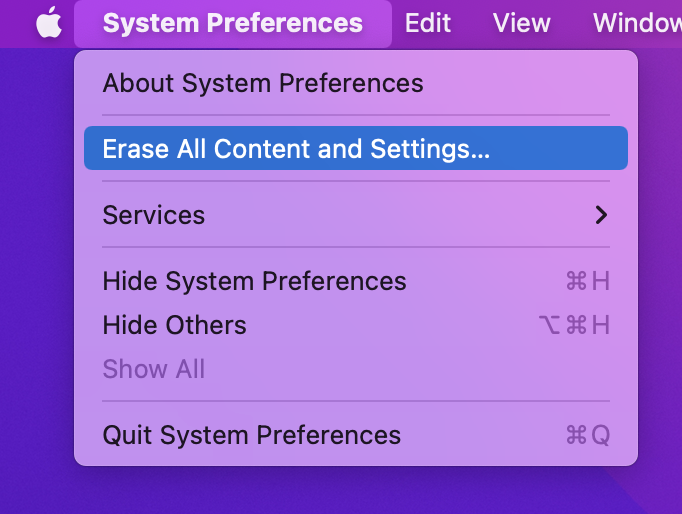Close the System Preferences menu via its title
Image resolution: width=682 pixels, height=514 pixels.
(233, 23)
